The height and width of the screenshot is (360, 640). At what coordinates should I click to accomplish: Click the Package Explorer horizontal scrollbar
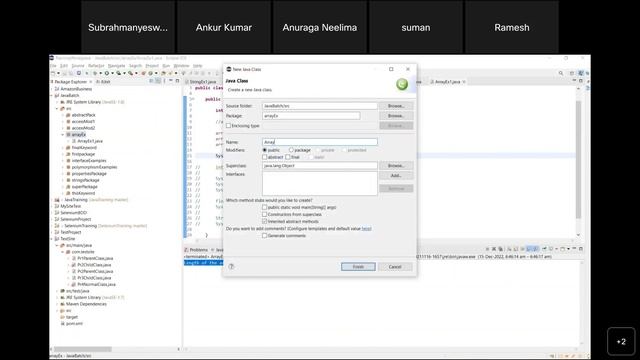click(83, 349)
